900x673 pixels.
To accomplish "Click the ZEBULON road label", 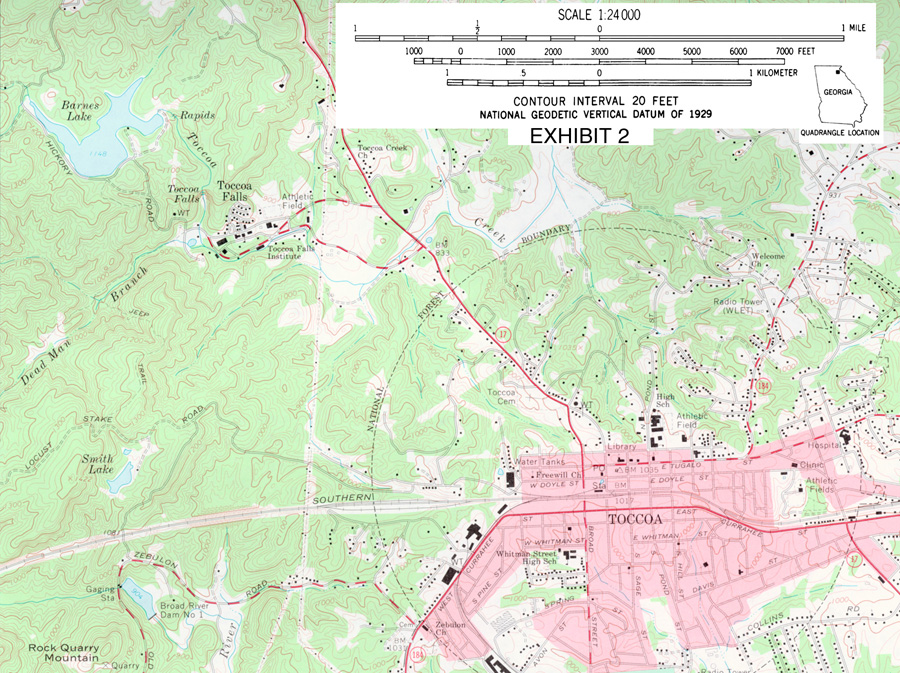I will 156,559.
